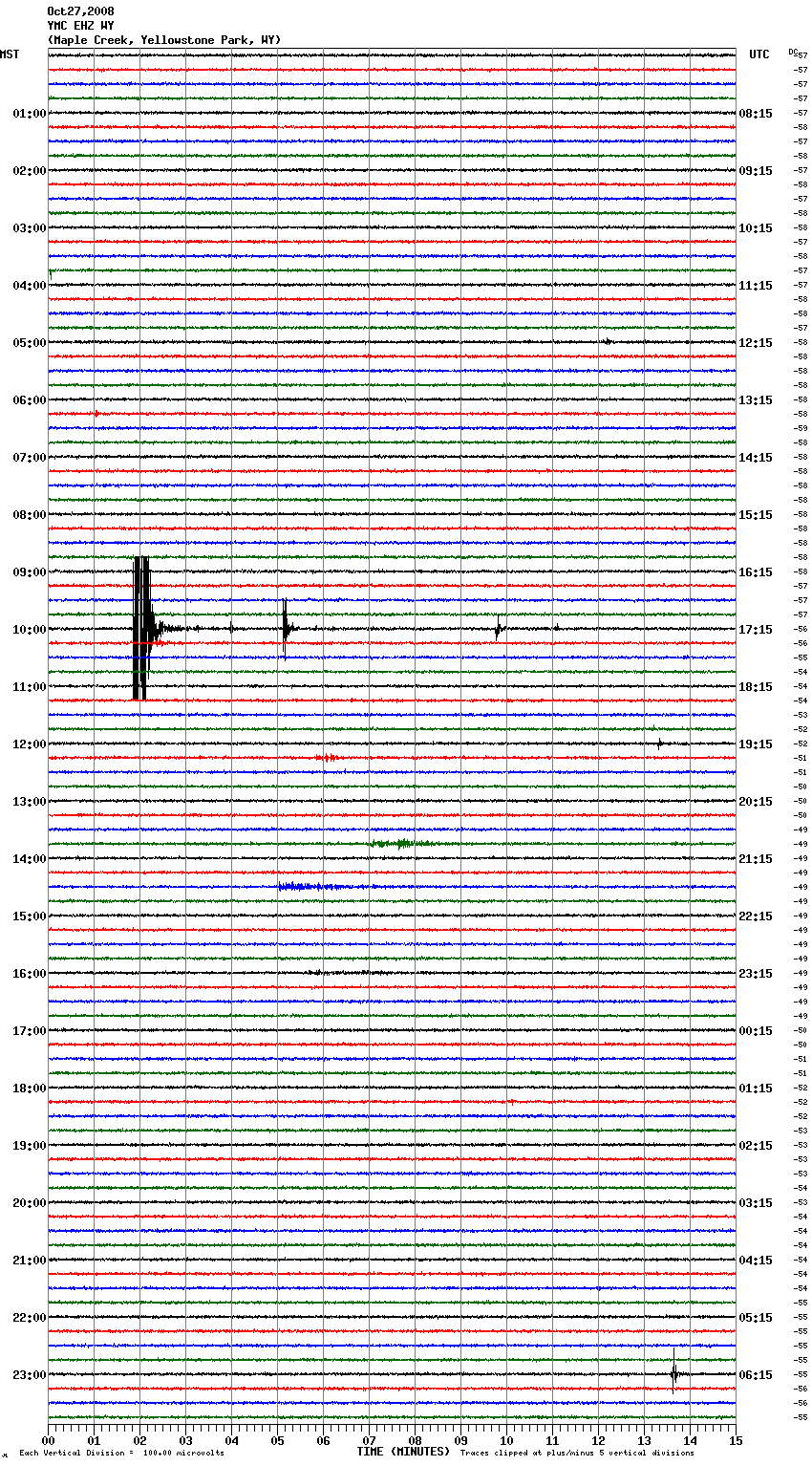Select the 06:00 MST hour label
The image size is (812, 1466).
pyautogui.click(x=29, y=400)
